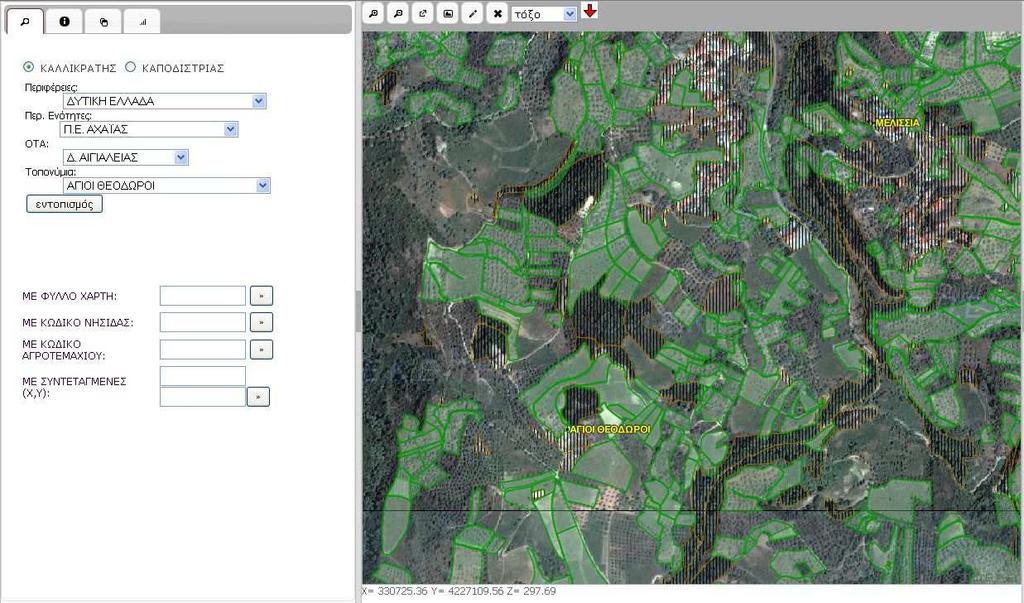Submit the ΜΕ ΚΩΔΙΚΟ ΑΓΡΟΤΕΜΑΧΙΟΥ search arrow button

click(x=261, y=350)
